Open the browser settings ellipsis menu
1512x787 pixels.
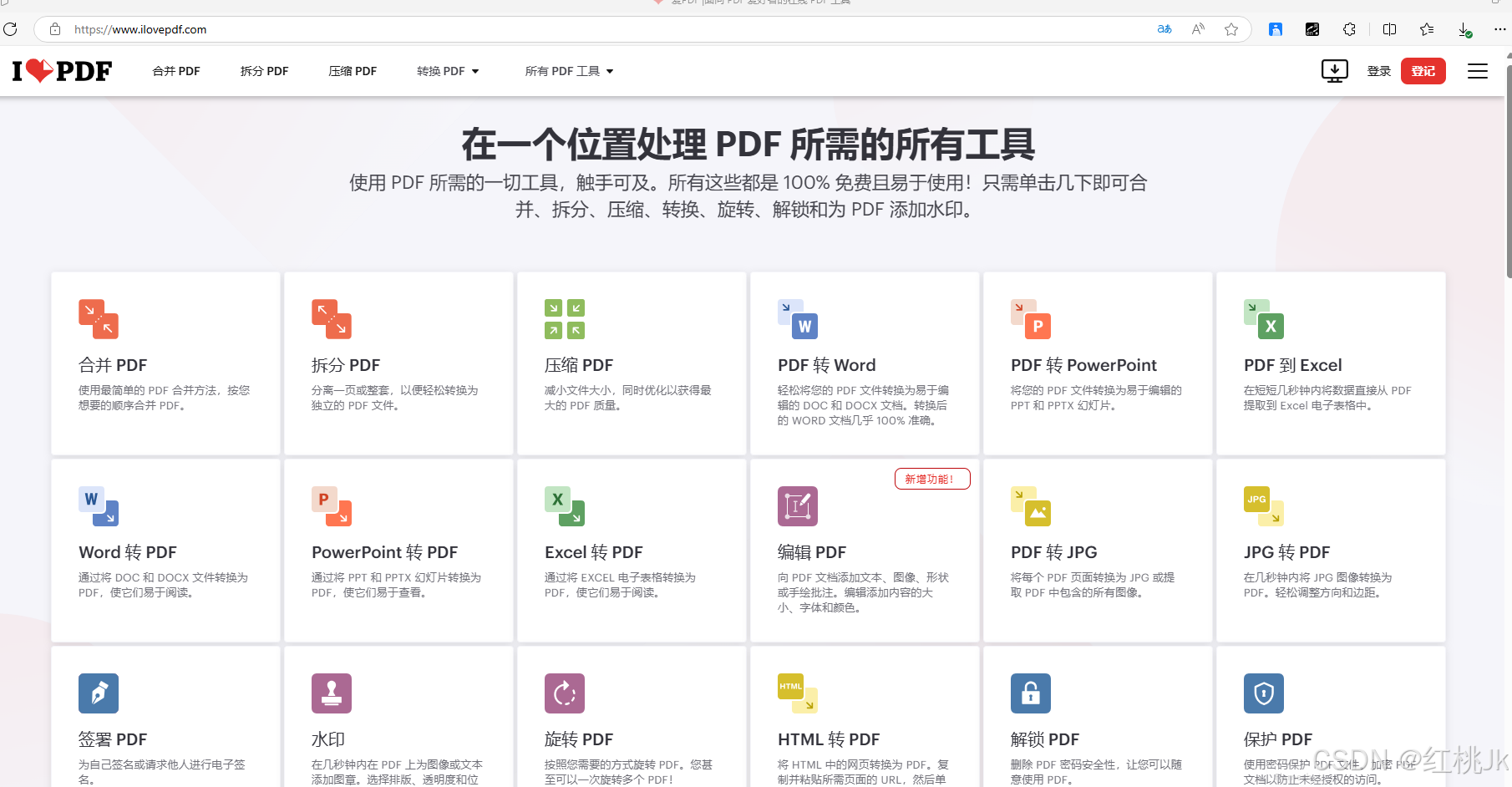[1500, 29]
